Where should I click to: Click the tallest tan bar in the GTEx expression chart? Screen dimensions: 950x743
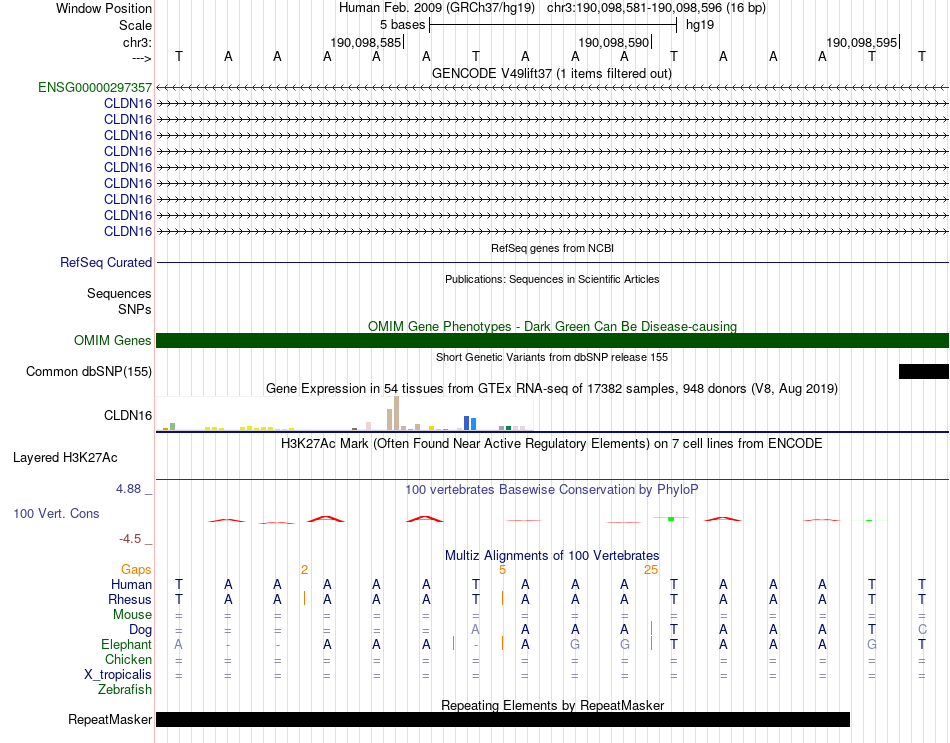click(x=396, y=413)
